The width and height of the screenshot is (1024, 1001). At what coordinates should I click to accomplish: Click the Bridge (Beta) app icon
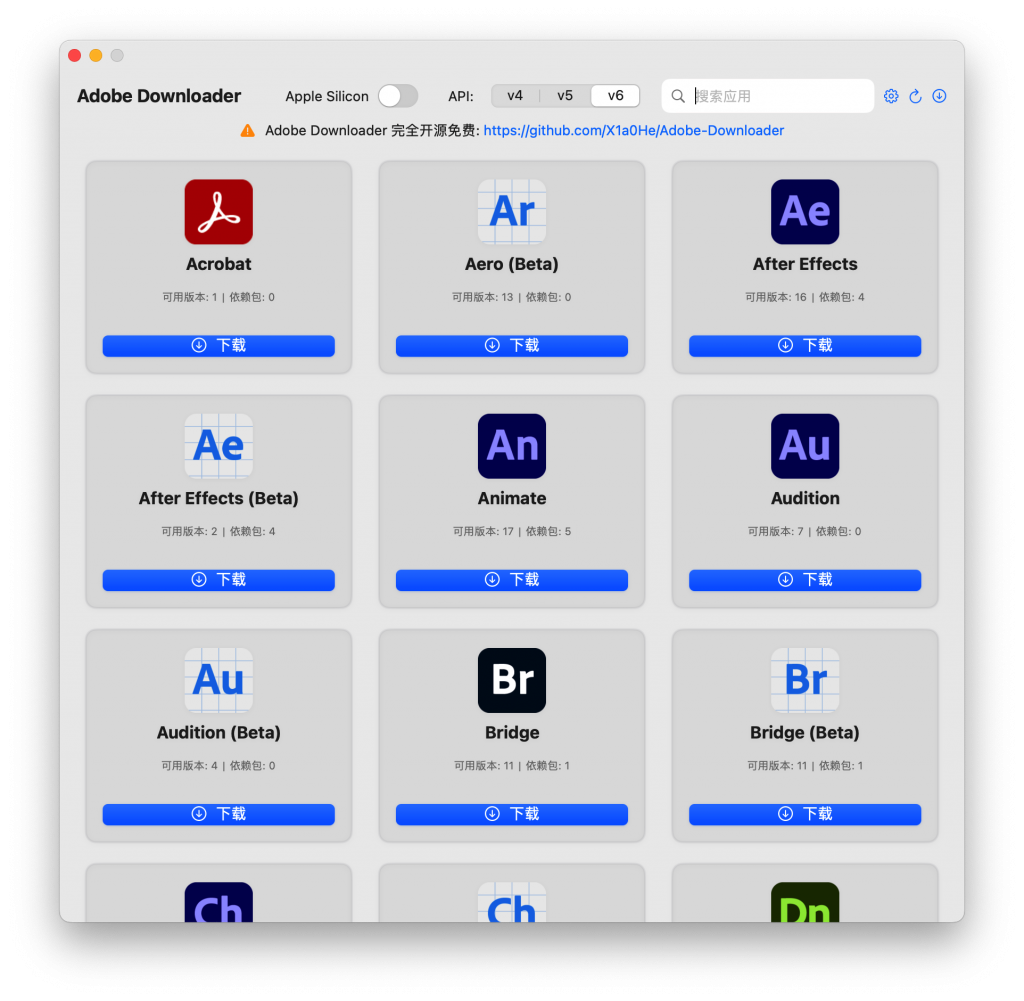click(x=805, y=680)
